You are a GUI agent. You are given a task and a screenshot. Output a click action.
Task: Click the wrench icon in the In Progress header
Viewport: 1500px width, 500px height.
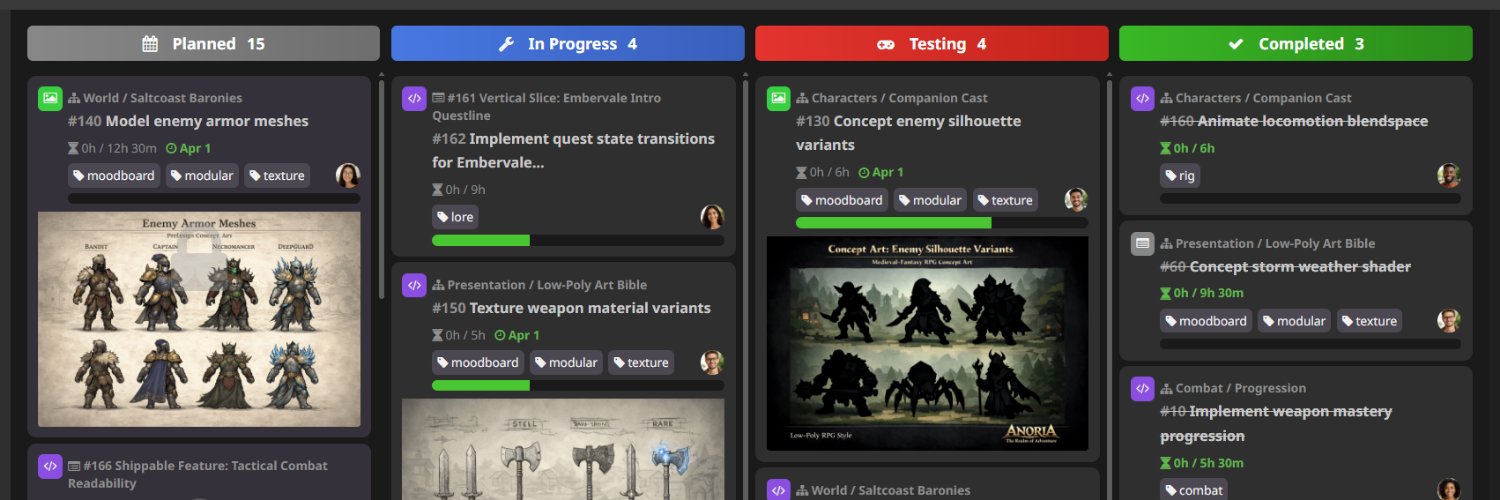click(506, 44)
